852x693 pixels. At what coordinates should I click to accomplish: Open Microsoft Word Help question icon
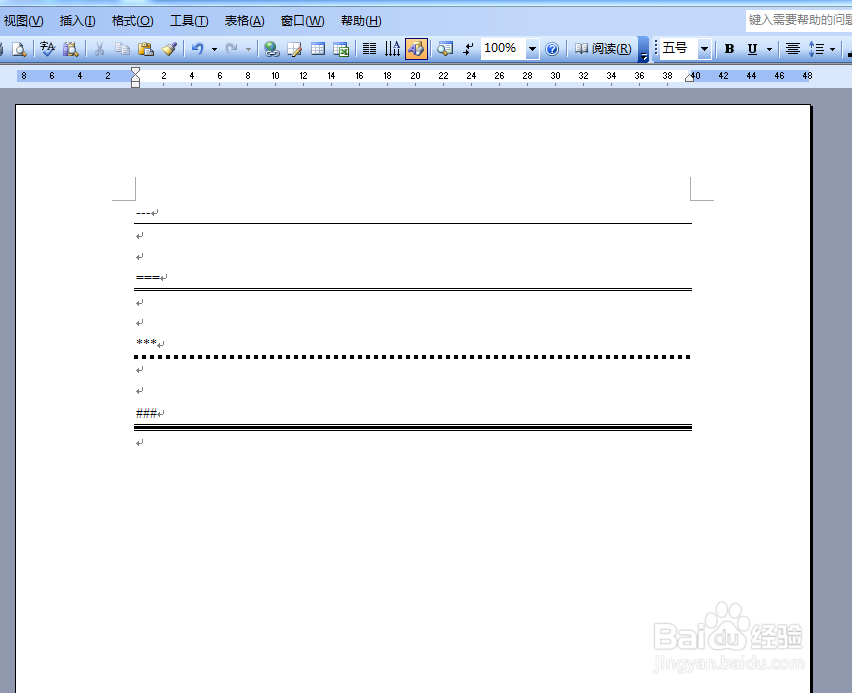point(552,49)
